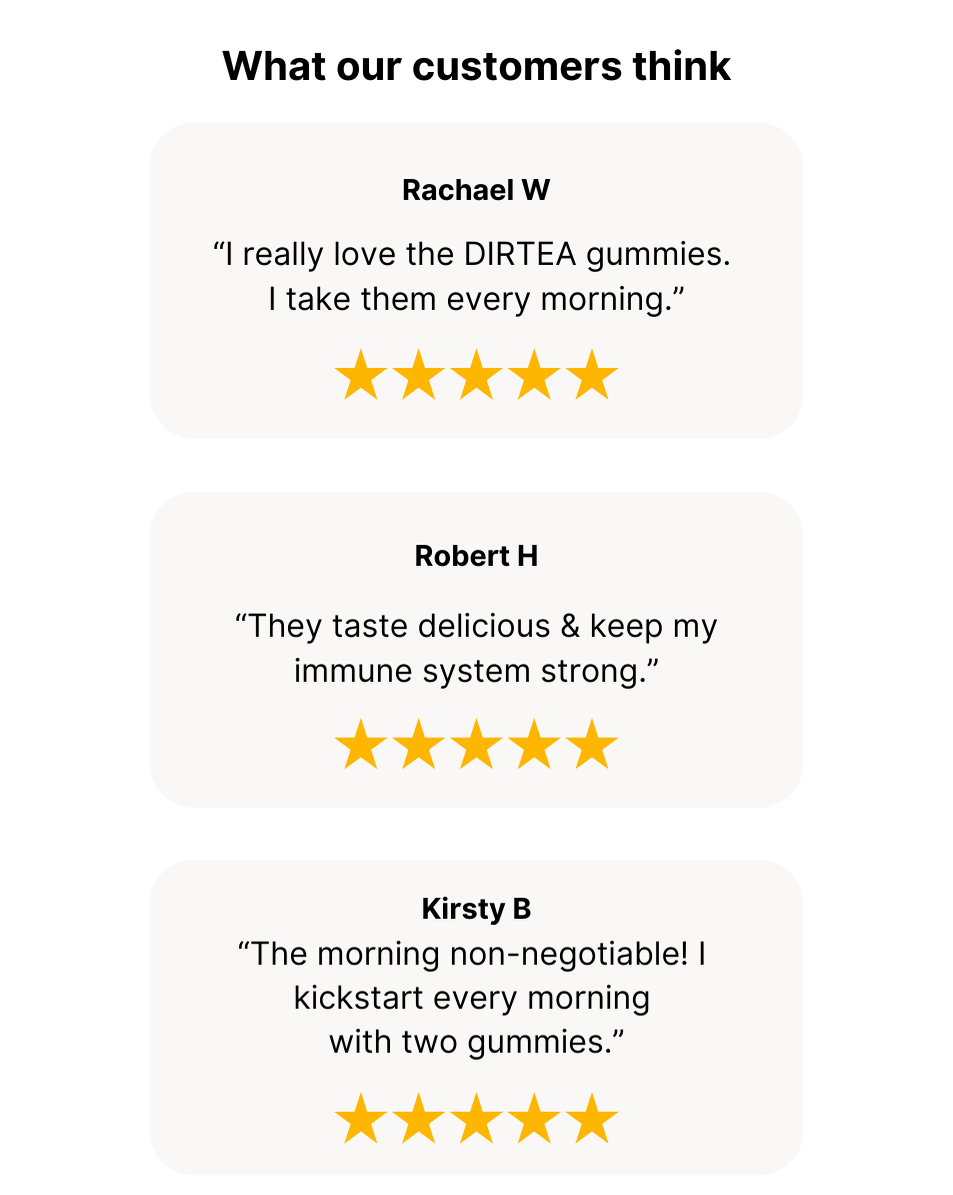Image resolution: width=953 pixels, height=1195 pixels.
Task: Click the fifth star in Robert H's rating
Action: coord(592,744)
